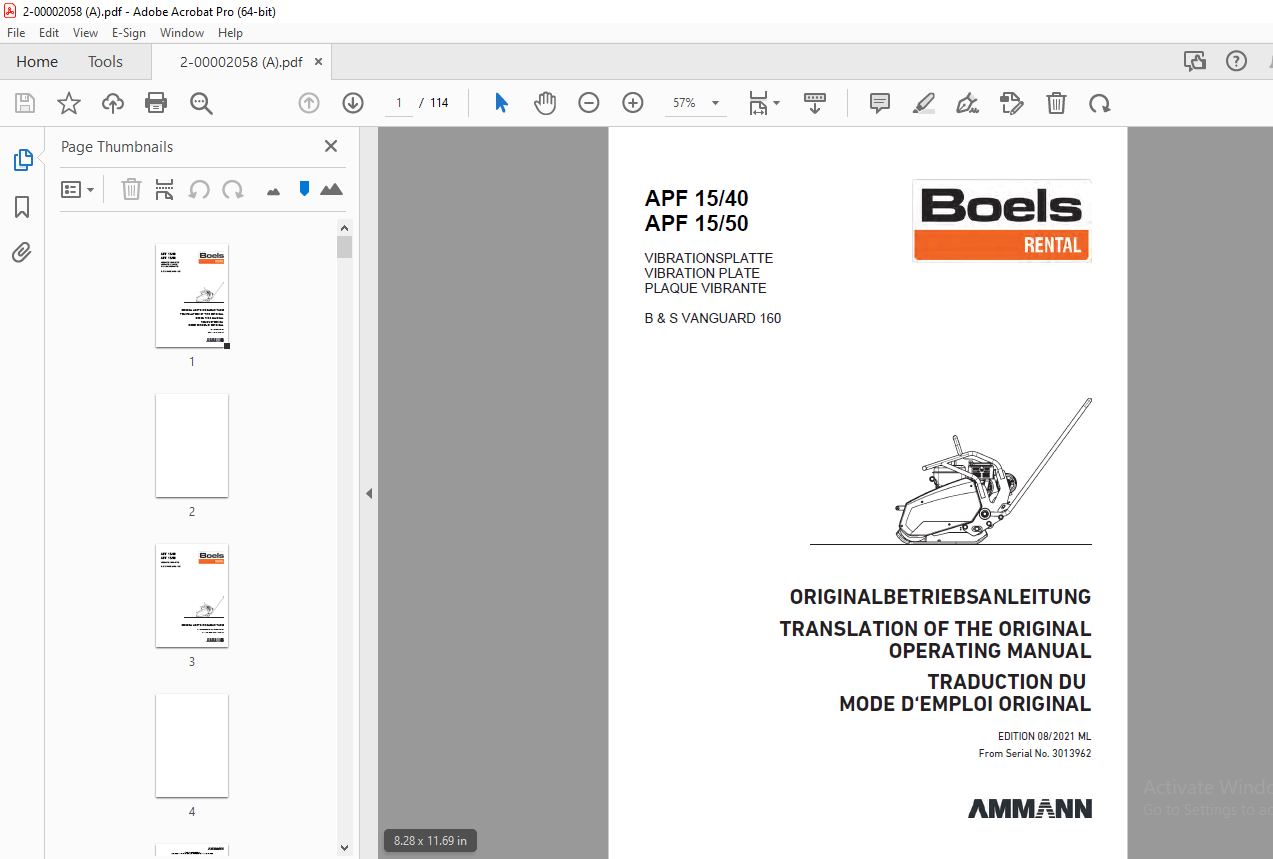The width and height of the screenshot is (1273, 859).
Task: Open the Window menu
Action: (x=182, y=32)
